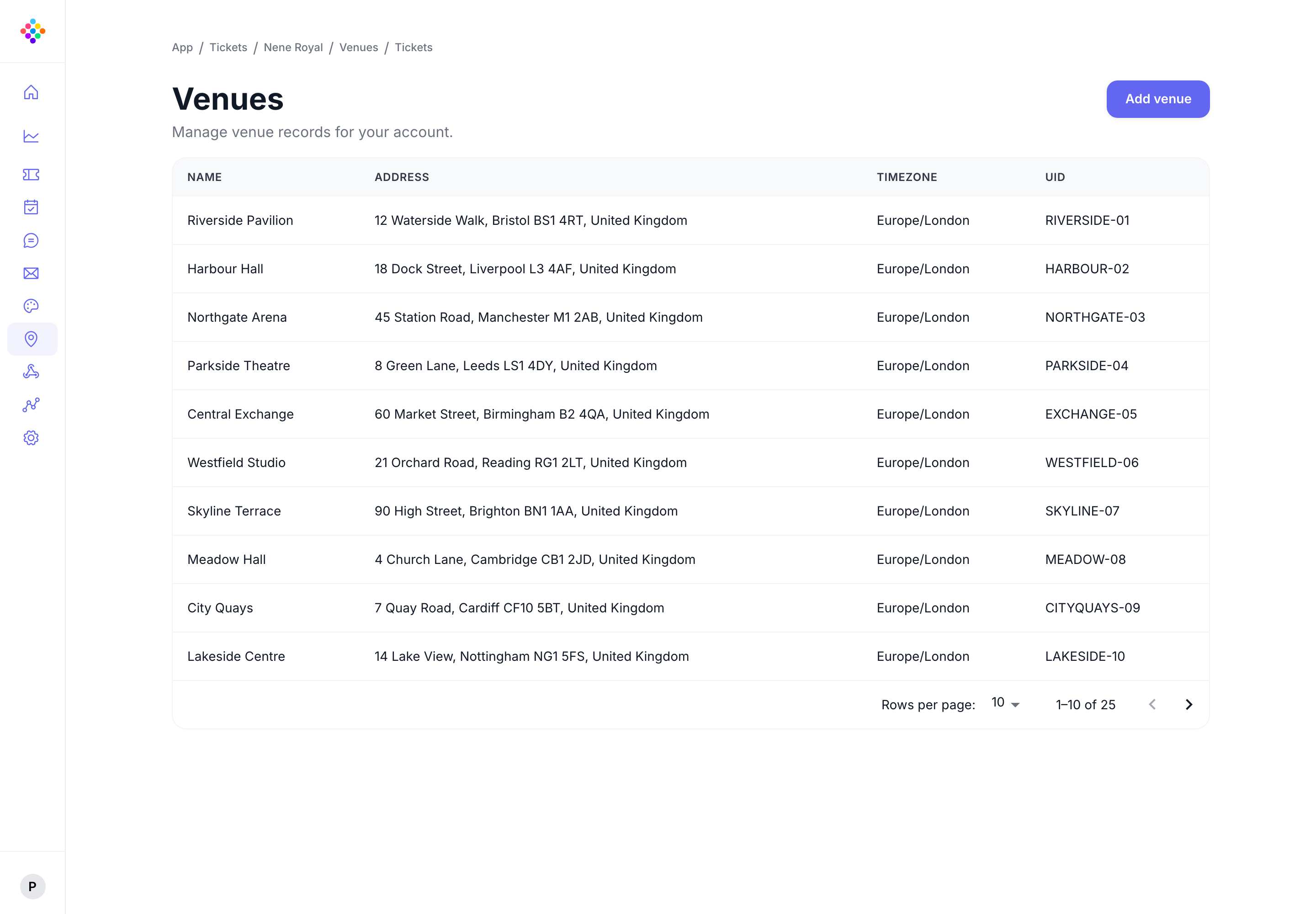1316x914 pixels.
Task: Click the colorful app logo
Action: [32, 31]
